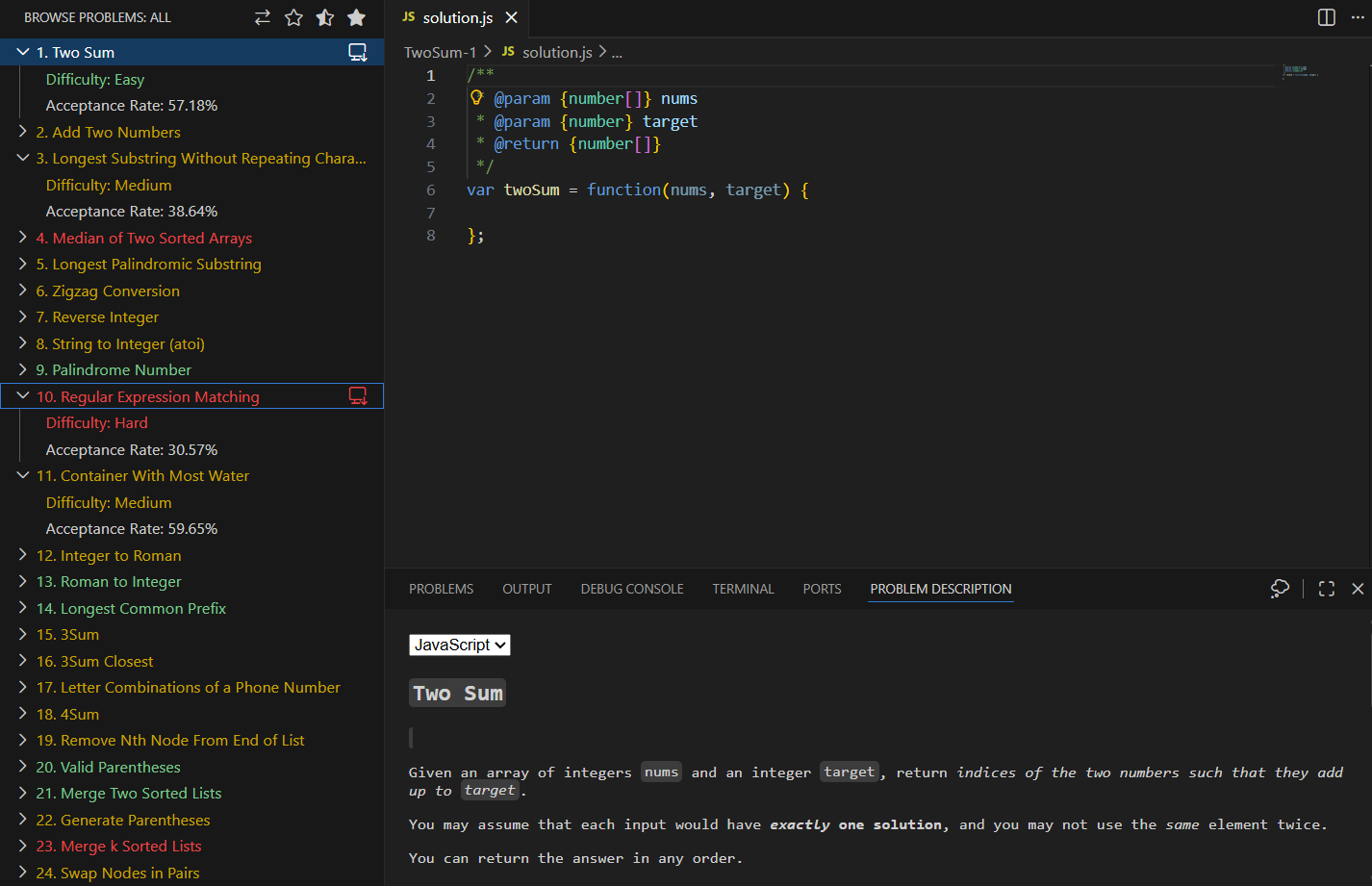This screenshot has height=886, width=1372.
Task: Click the swap arrows icon in Browse Problems header
Action: pyautogui.click(x=263, y=17)
